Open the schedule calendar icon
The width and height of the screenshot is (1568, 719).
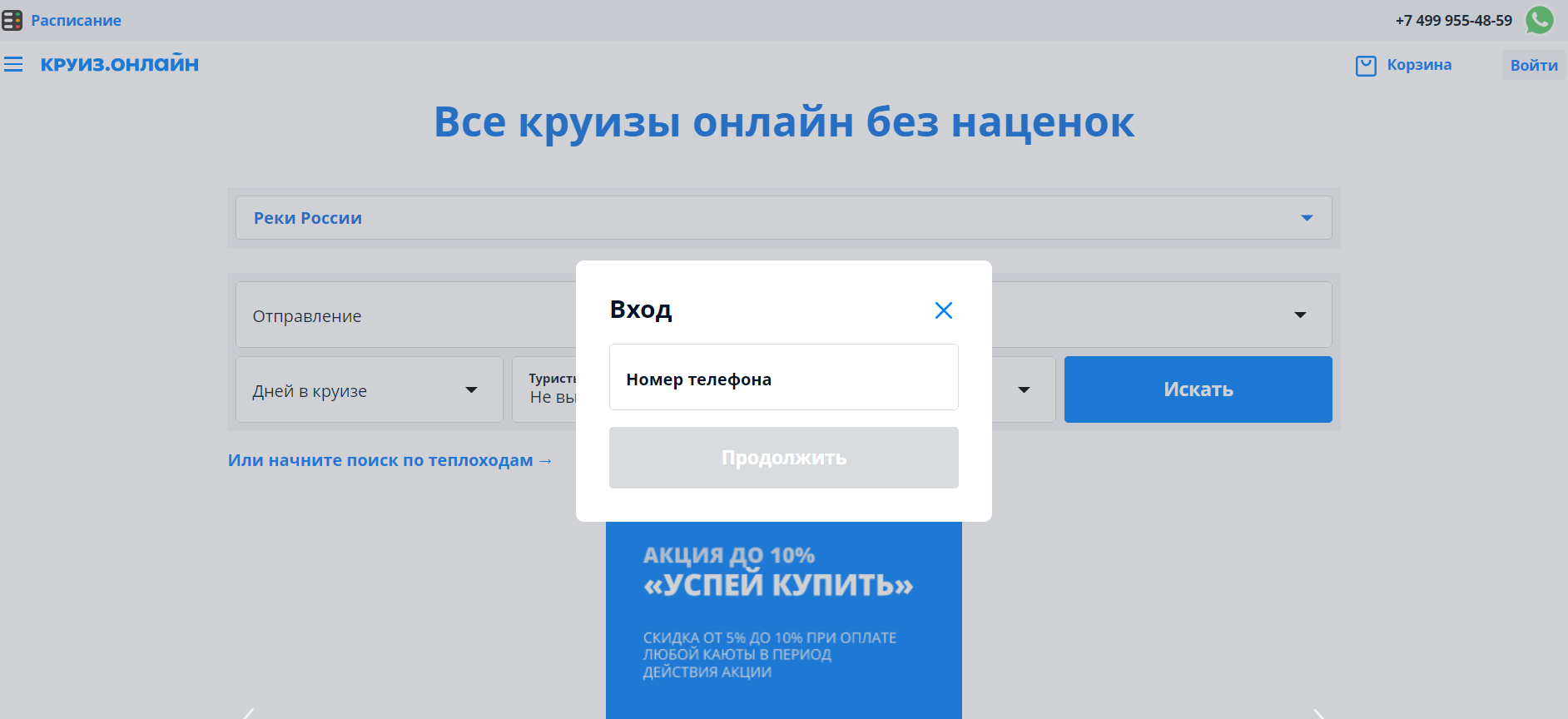click(x=12, y=20)
